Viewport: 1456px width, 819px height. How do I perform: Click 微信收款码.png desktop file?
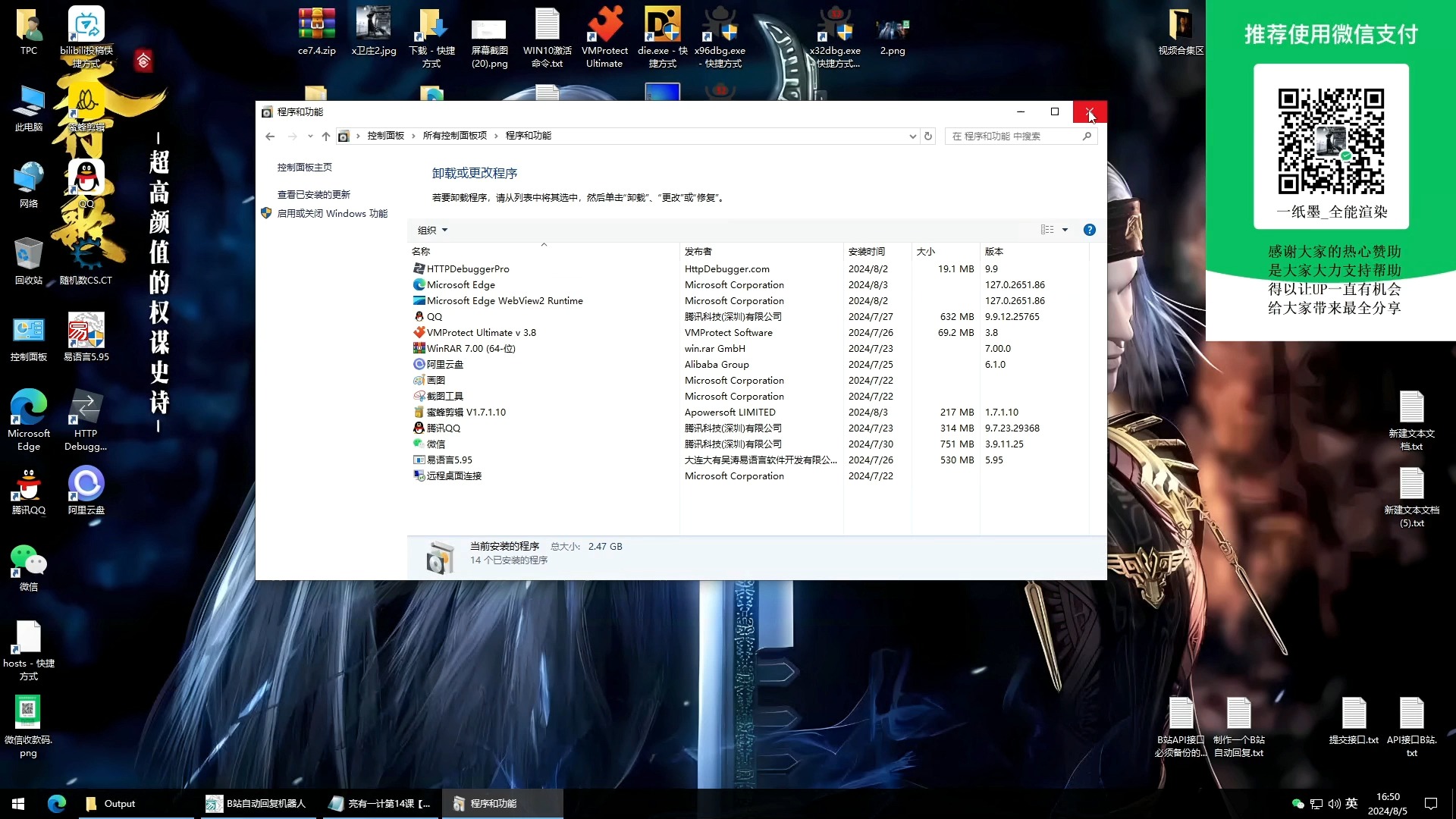tap(28, 726)
